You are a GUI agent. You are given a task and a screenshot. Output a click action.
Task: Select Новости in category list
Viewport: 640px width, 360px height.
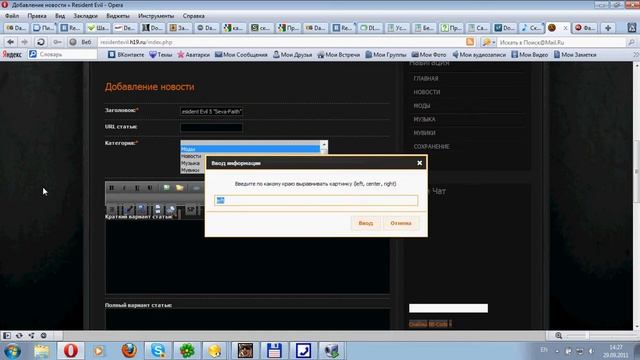[192, 156]
